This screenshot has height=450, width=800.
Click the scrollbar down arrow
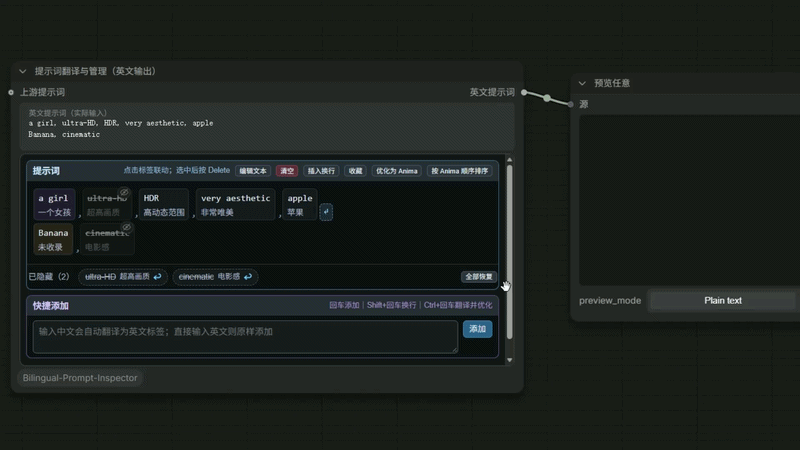pyautogui.click(x=509, y=360)
